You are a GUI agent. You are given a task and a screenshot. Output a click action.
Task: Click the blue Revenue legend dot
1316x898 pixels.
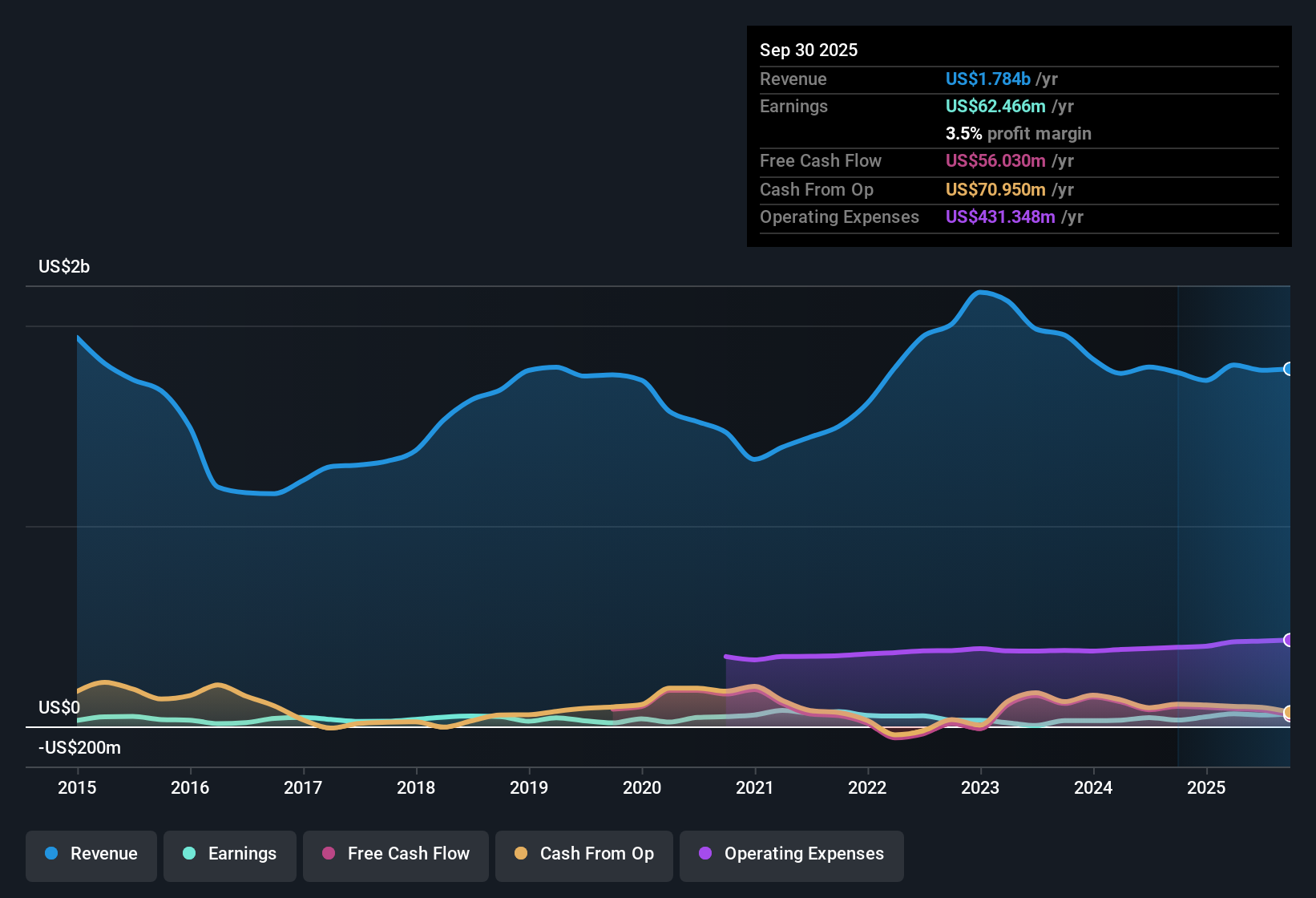pyautogui.click(x=50, y=854)
